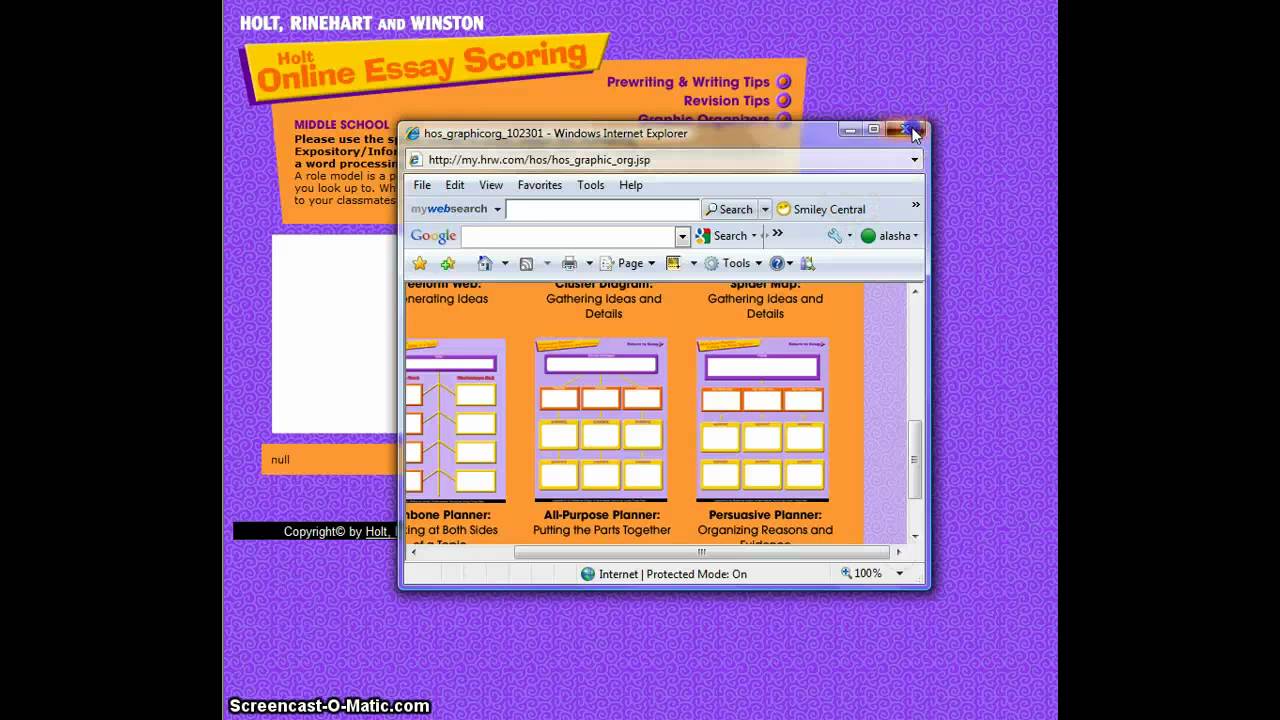Open the Favorites menu
This screenshot has width=1280, height=720.
pos(540,185)
